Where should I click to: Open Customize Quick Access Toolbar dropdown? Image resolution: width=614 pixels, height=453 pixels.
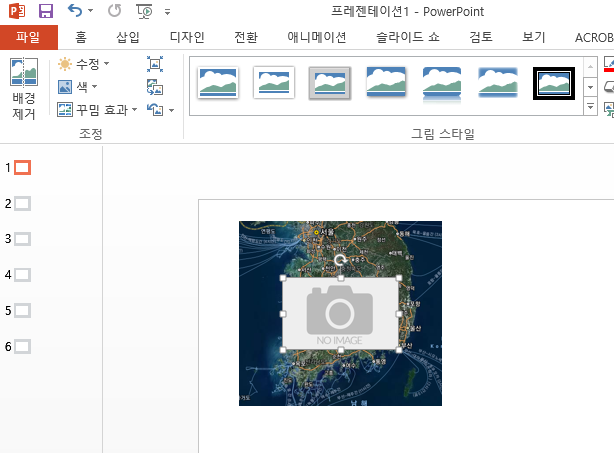pos(168,12)
